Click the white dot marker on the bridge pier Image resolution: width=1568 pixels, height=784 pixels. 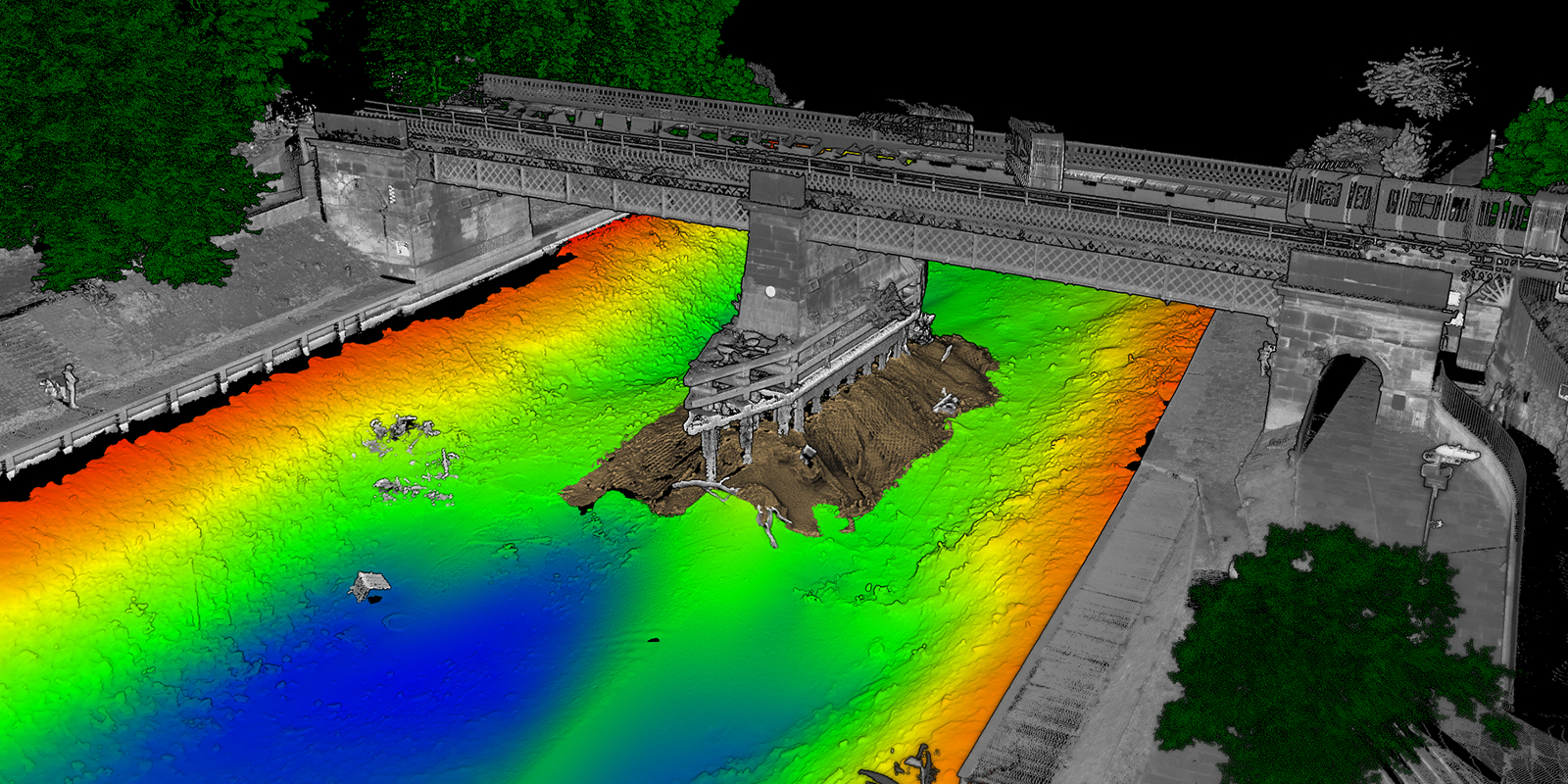coord(770,291)
